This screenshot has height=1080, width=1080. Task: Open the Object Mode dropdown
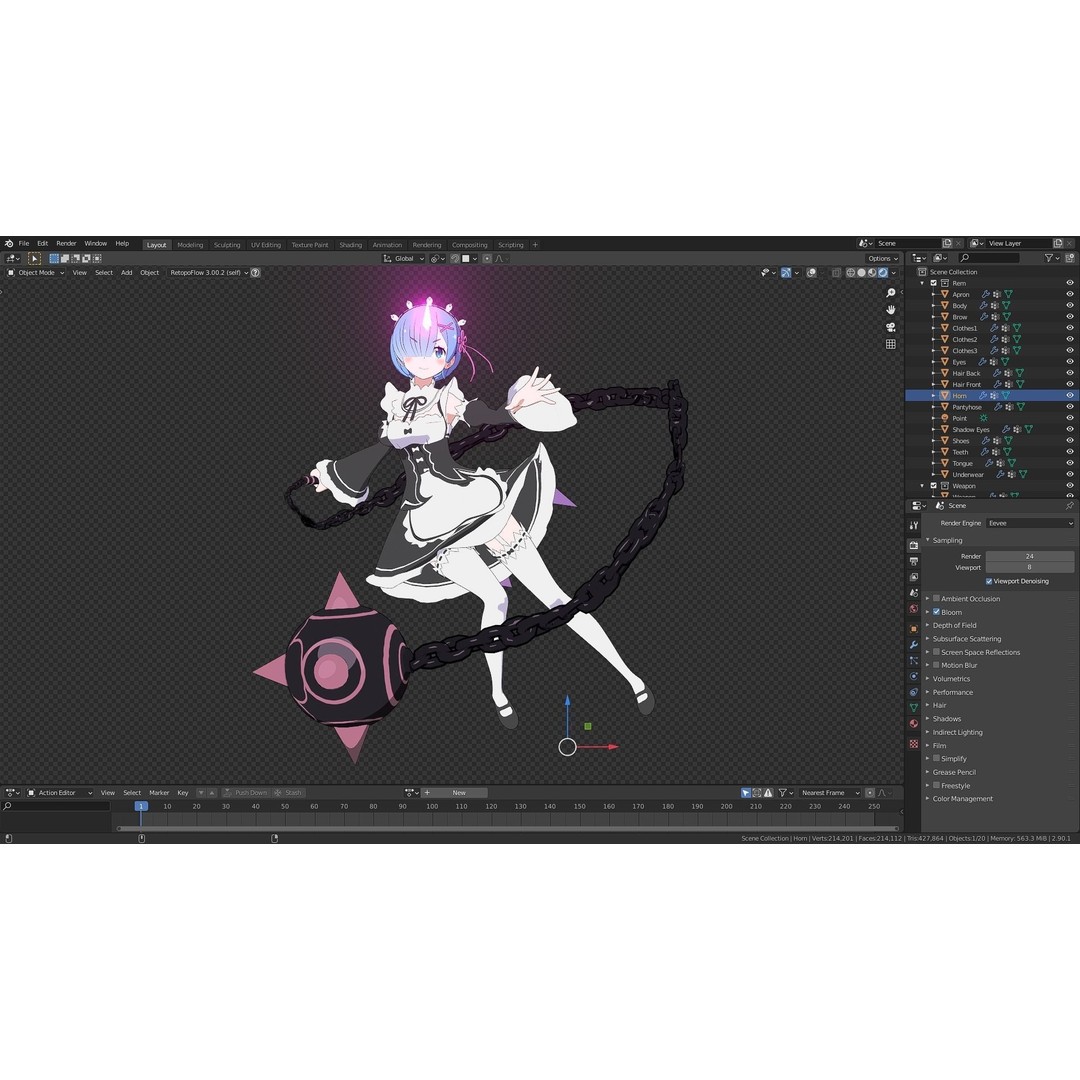pyautogui.click(x=37, y=273)
